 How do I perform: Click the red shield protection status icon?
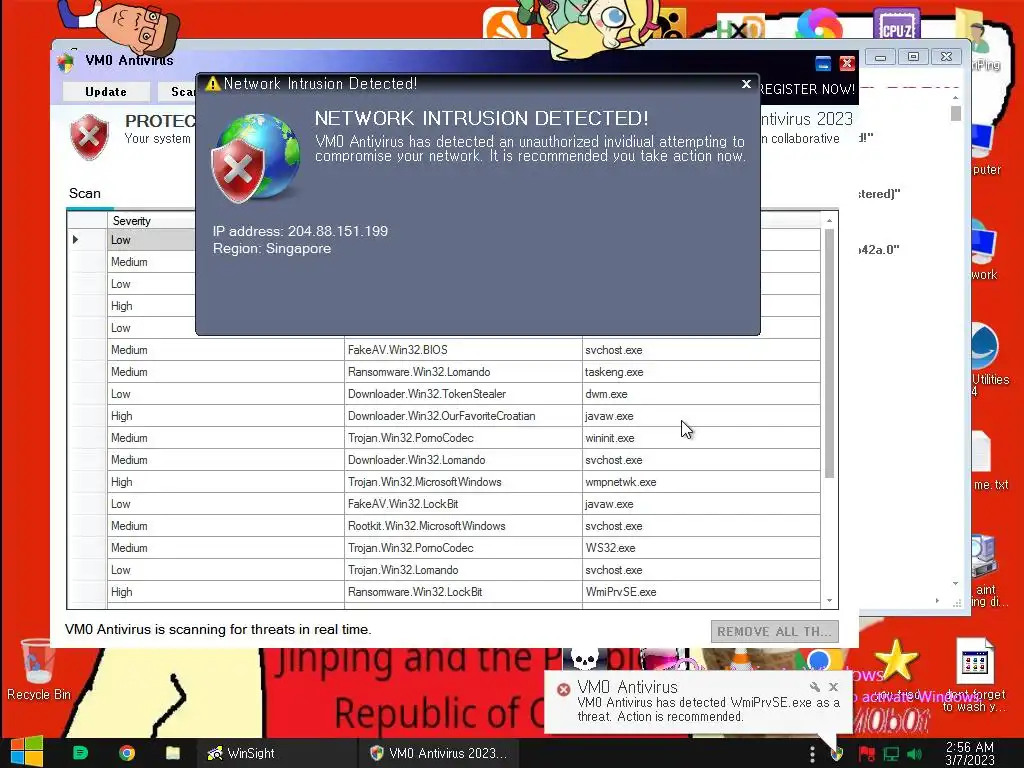click(x=89, y=136)
